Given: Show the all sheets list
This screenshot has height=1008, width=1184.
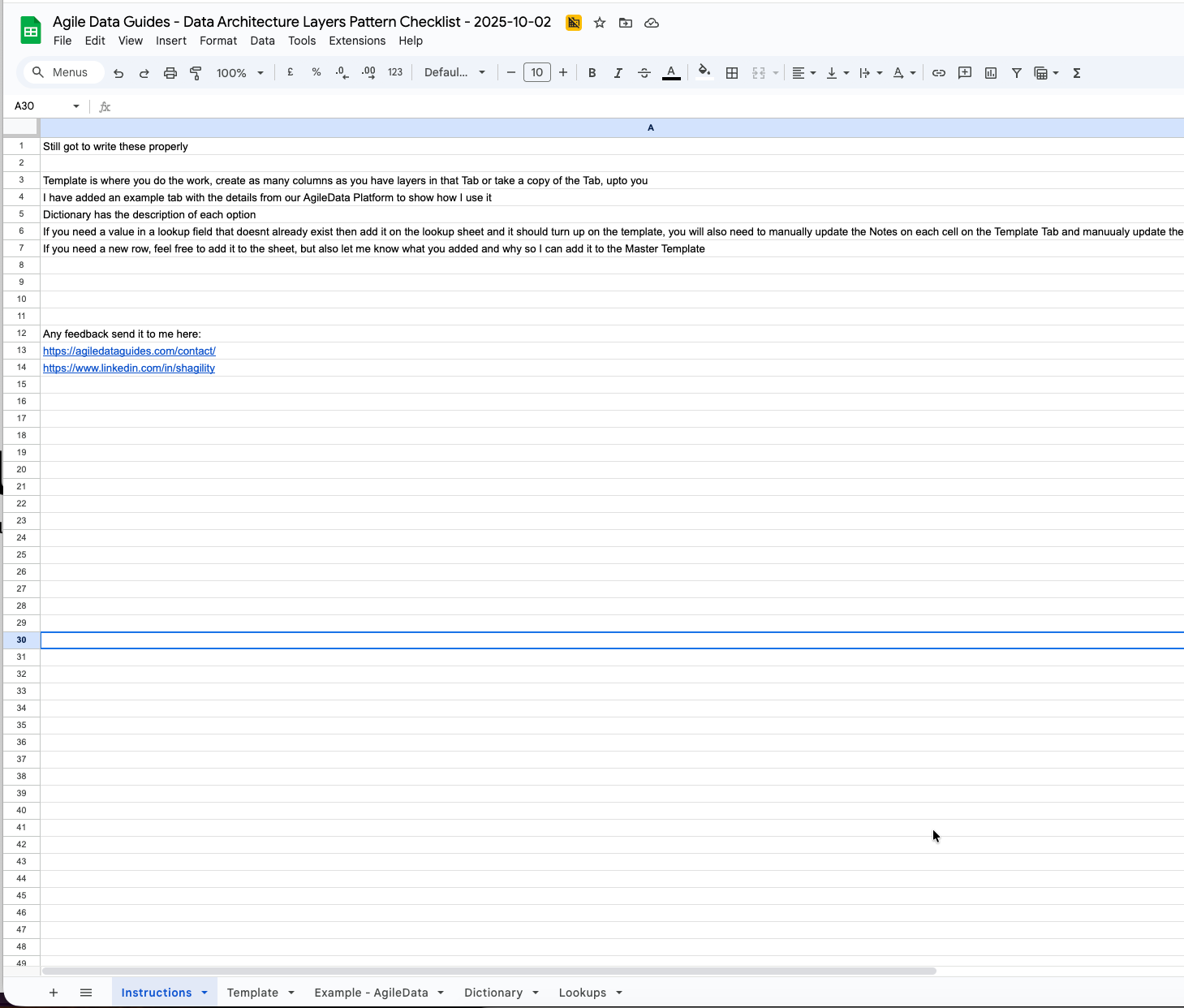Looking at the screenshot, I should 86,993.
